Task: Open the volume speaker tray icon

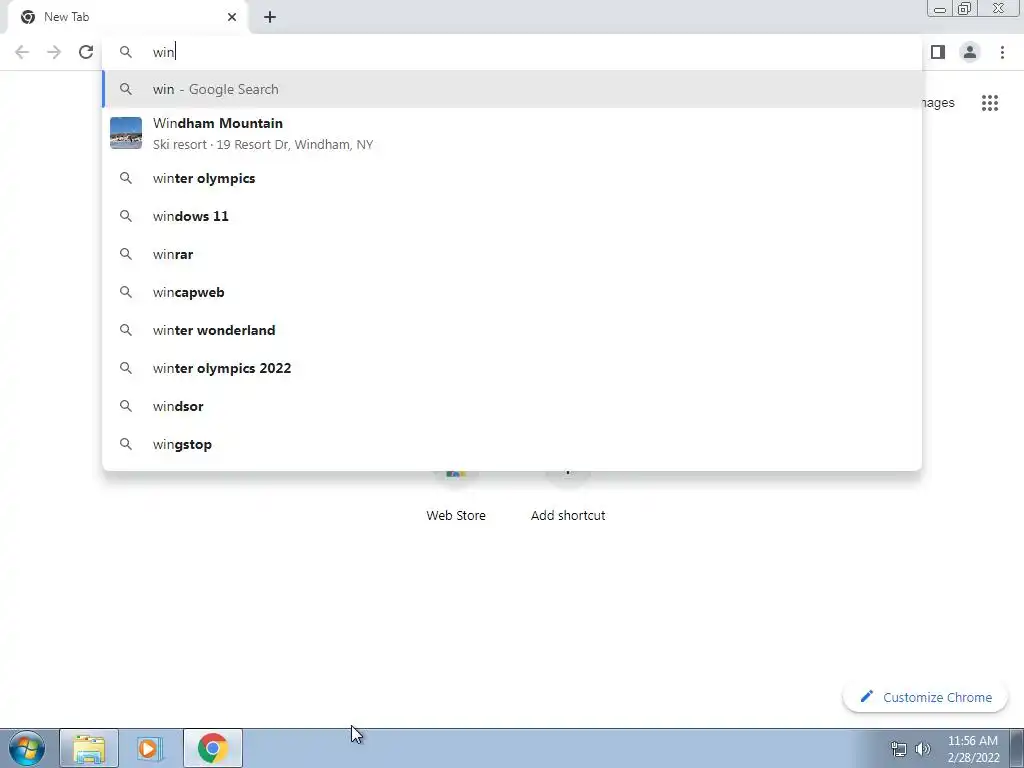Action: click(x=923, y=749)
